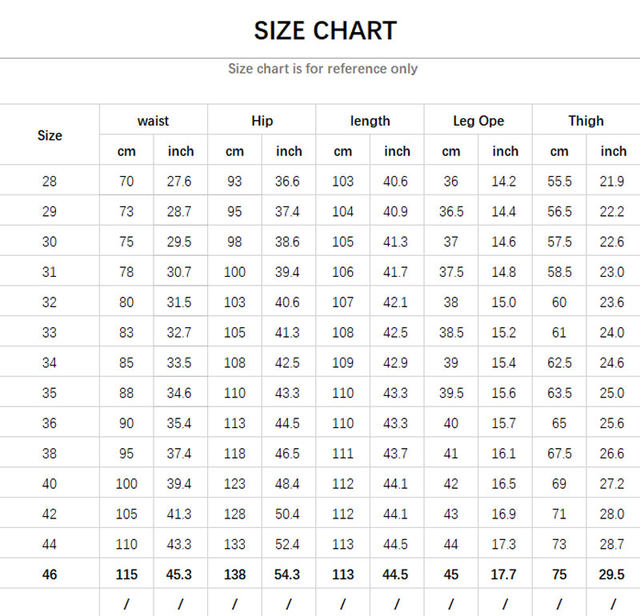The width and height of the screenshot is (640, 616).
Task: Click leg opening cm value 39.5
Action: pos(451,393)
